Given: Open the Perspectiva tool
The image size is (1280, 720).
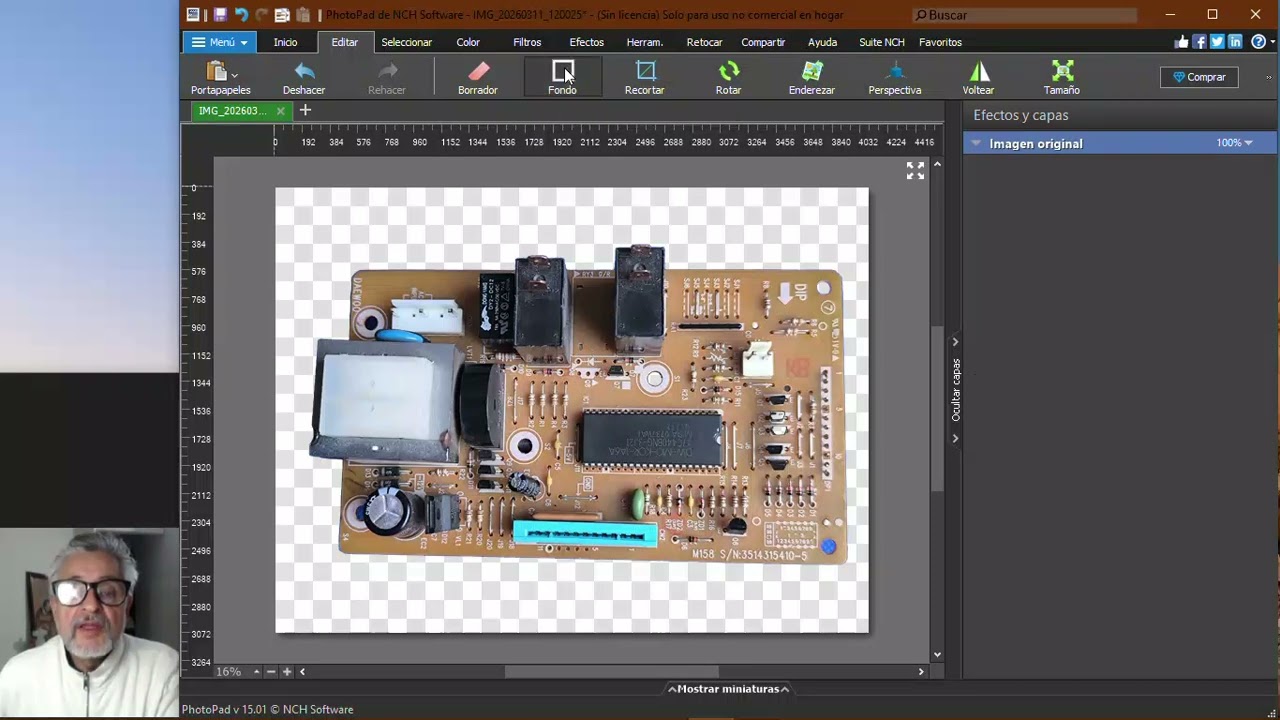Looking at the screenshot, I should (x=894, y=77).
